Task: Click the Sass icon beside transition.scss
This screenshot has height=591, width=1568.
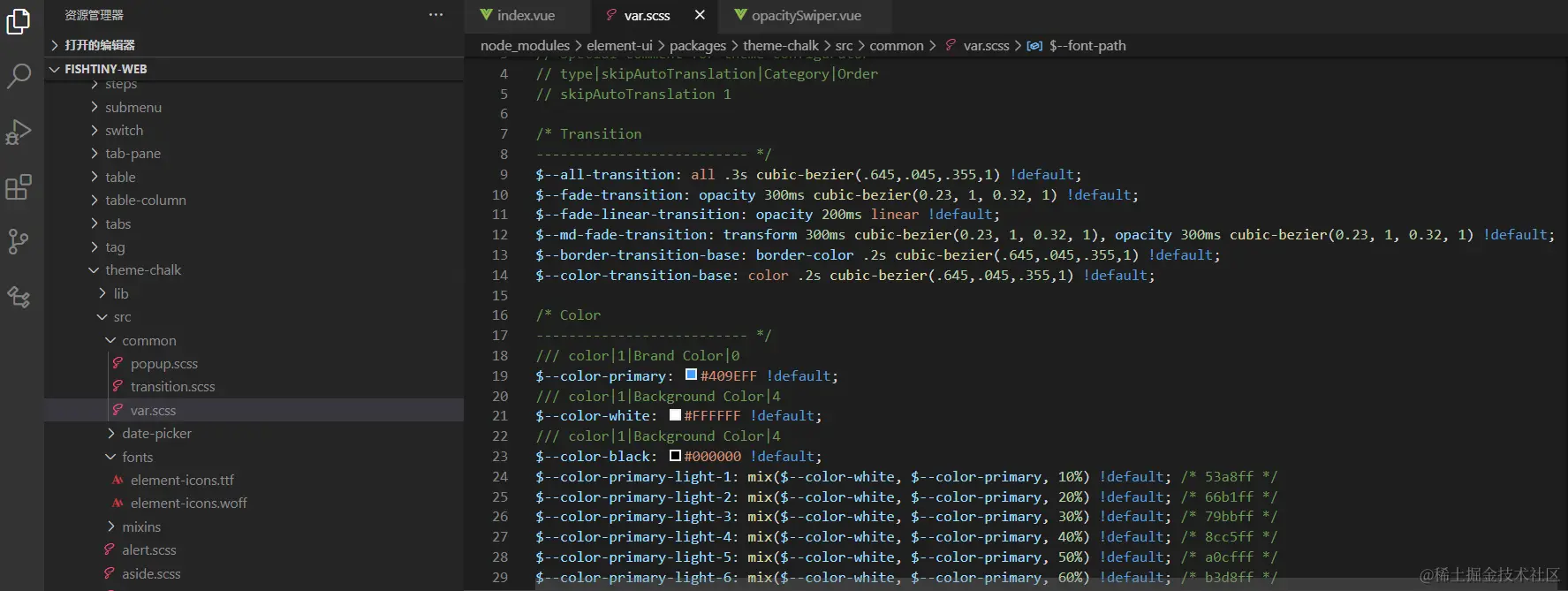Action: click(x=117, y=386)
